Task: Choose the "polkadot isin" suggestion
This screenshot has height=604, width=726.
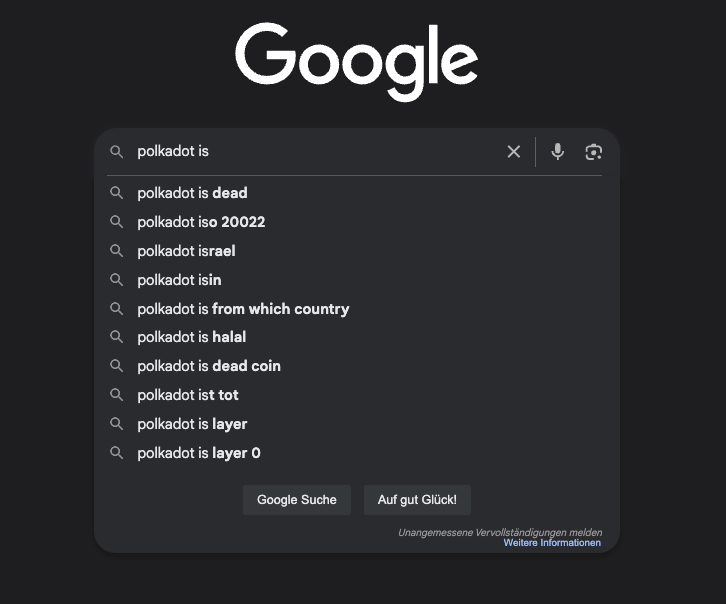Action: [179, 280]
